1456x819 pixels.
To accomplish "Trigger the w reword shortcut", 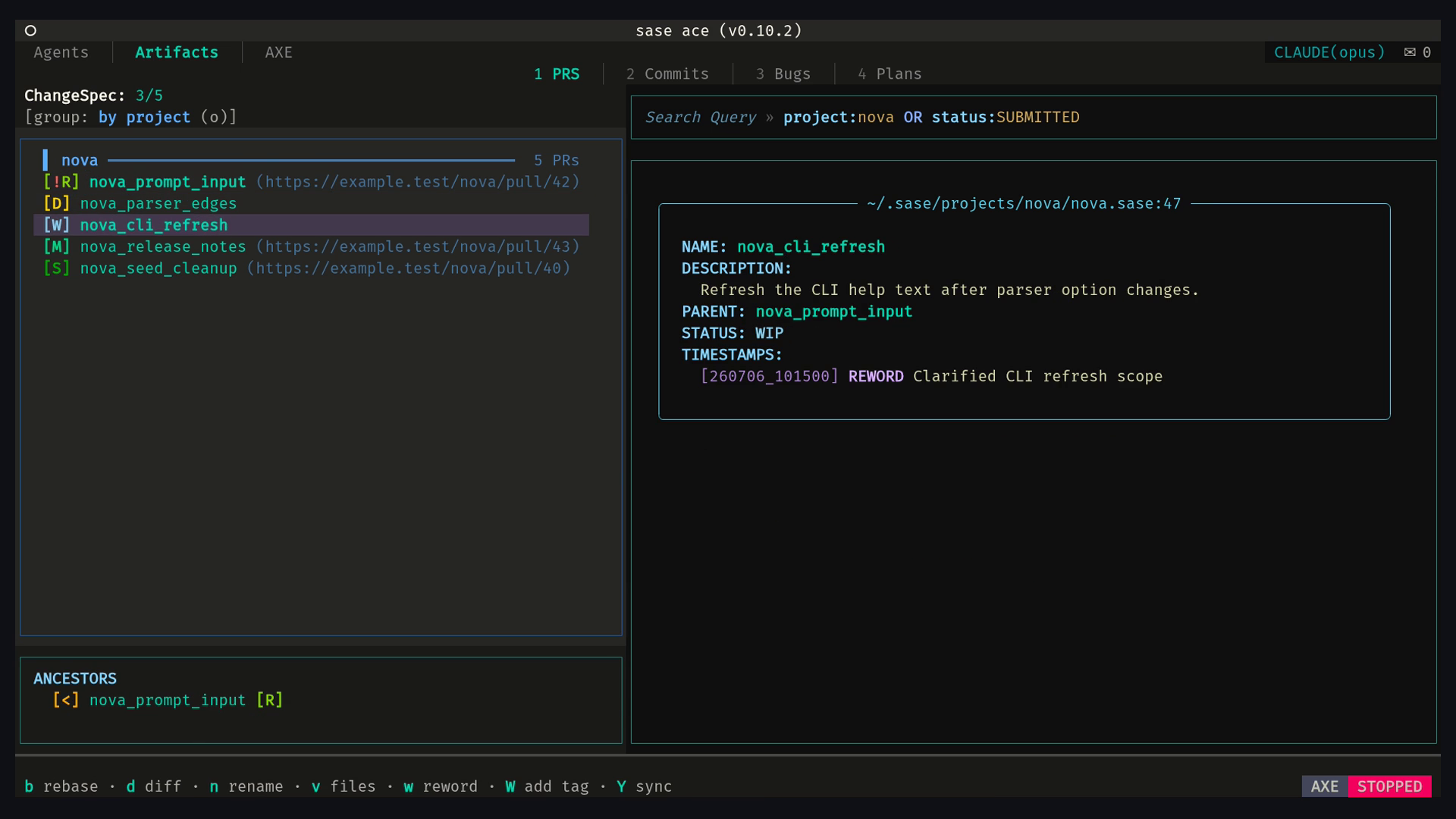I will tap(441, 787).
